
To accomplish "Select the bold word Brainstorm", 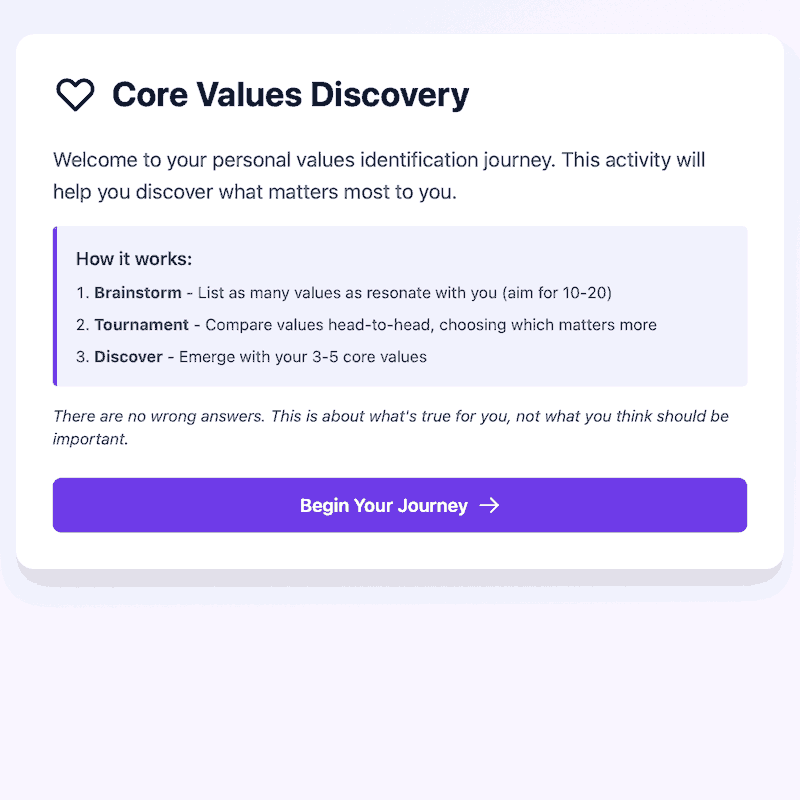I will pos(138,293).
